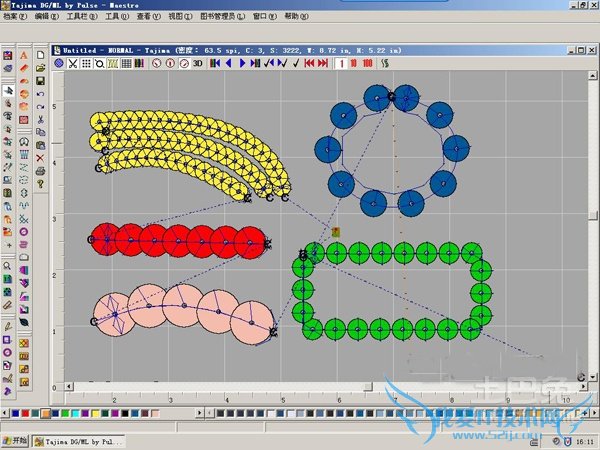Click the blue circle icon in view toolbar
Screen dimensions: 600x450
tap(59, 63)
